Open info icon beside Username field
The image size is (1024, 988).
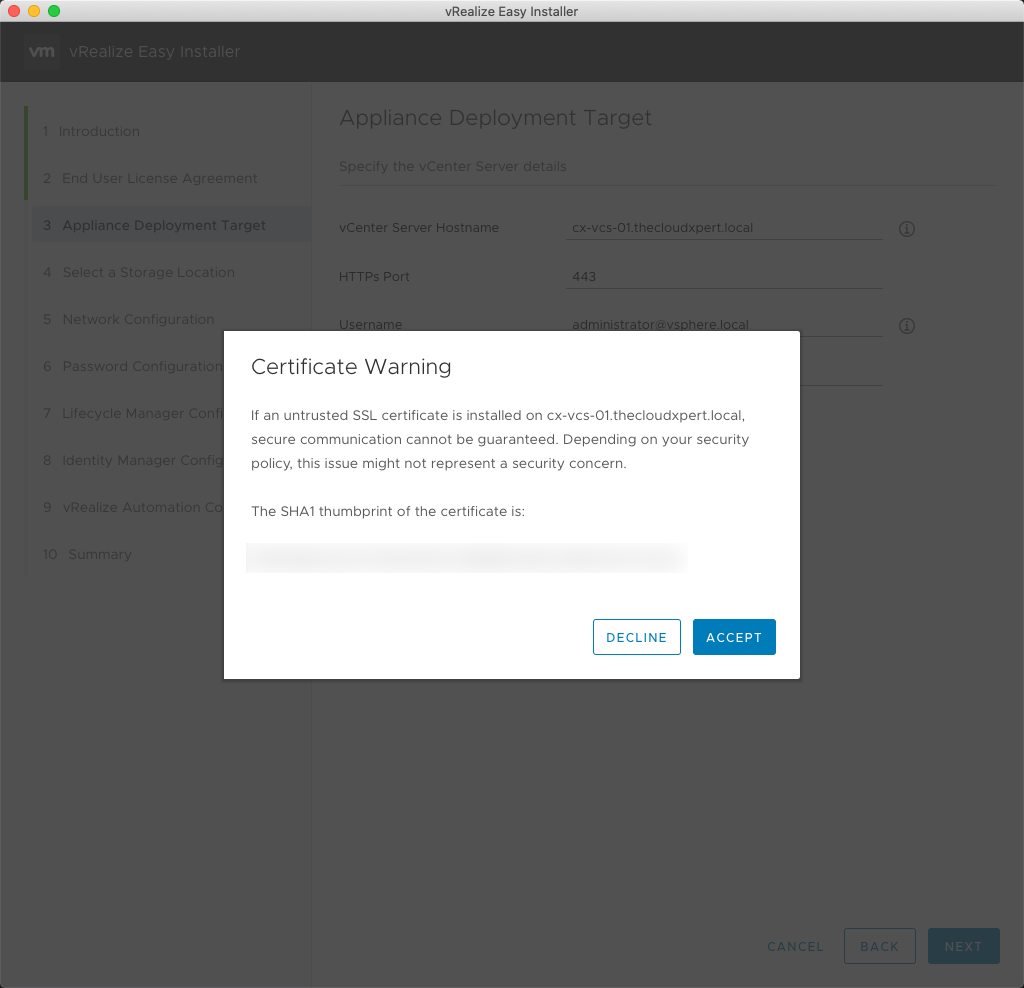click(x=906, y=326)
